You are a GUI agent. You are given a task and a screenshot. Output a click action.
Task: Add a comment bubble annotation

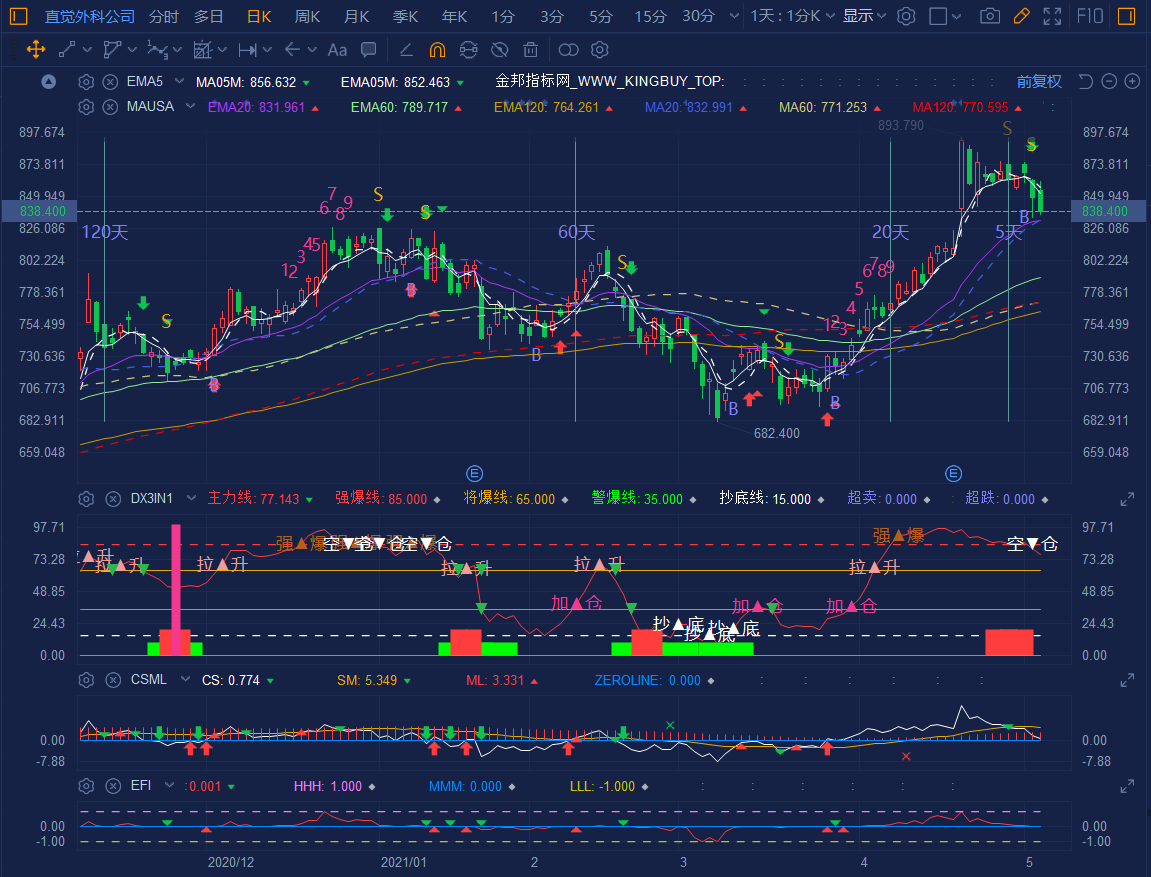point(368,50)
